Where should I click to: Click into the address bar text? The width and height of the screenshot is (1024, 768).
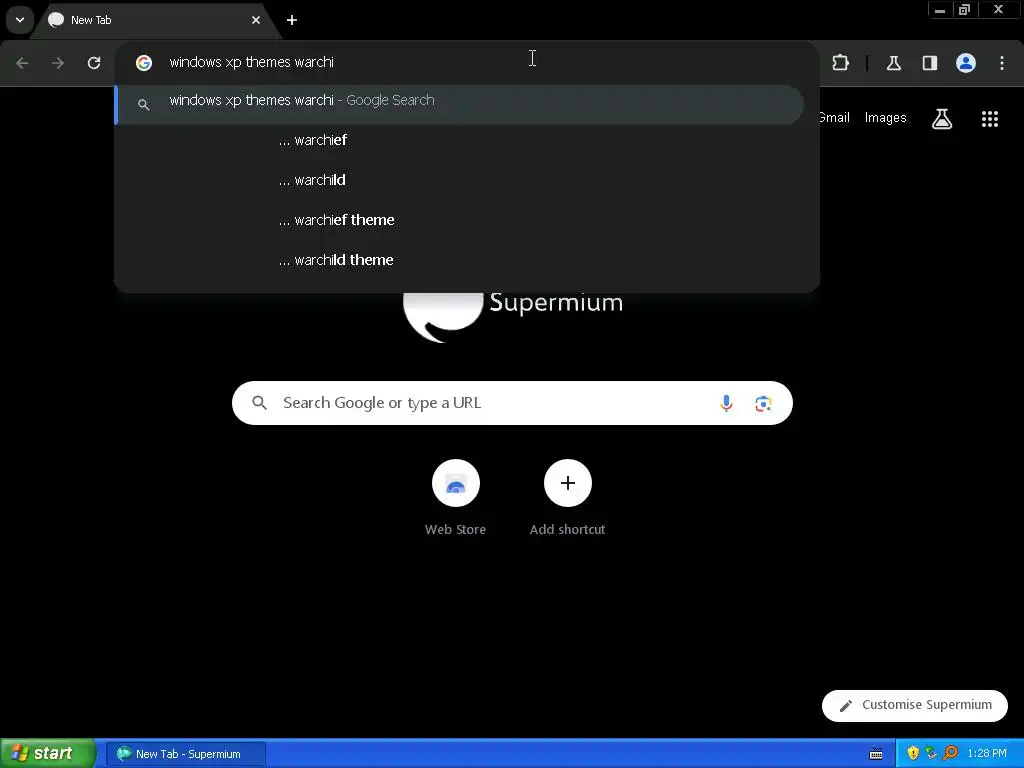coord(251,62)
